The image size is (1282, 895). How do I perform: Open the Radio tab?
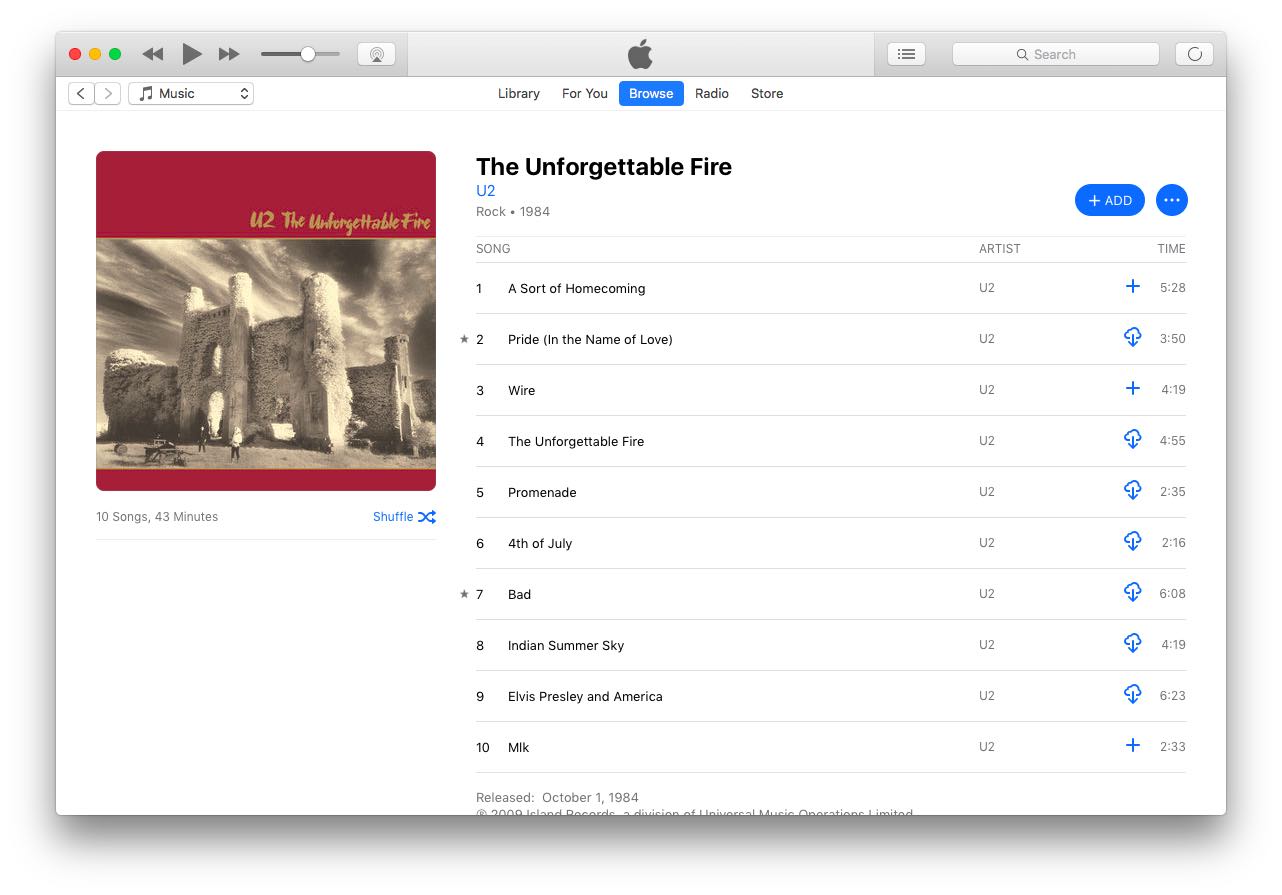712,93
